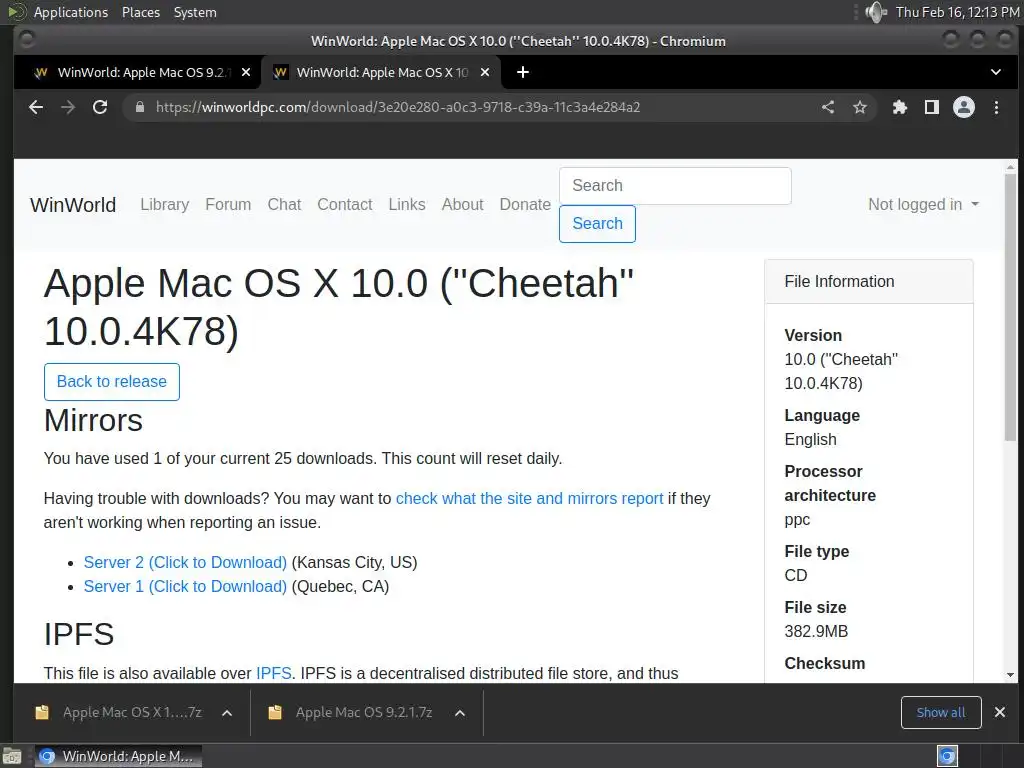Toggle the browser side panel

point(932,107)
